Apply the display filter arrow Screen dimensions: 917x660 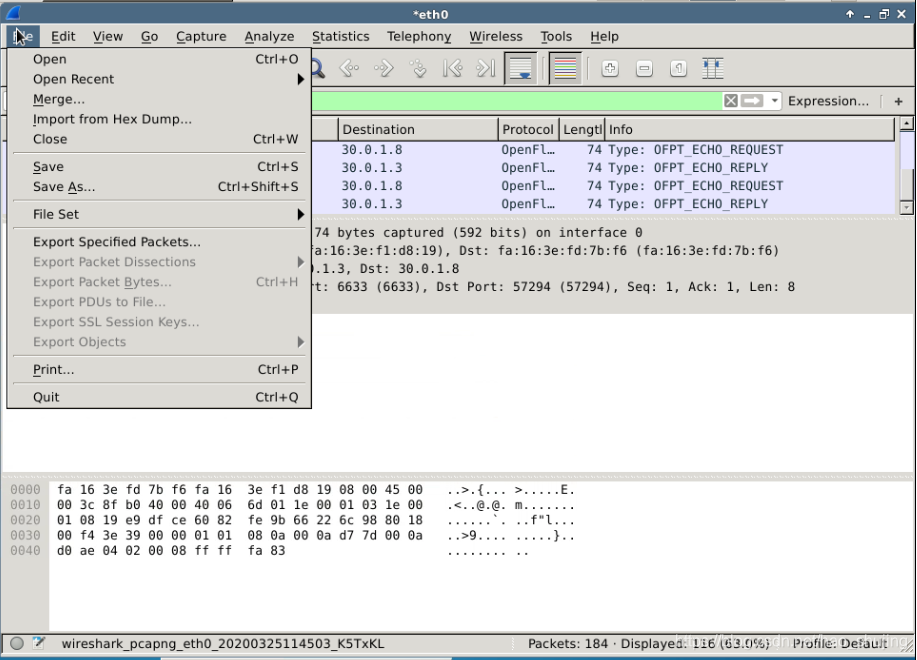tap(752, 101)
